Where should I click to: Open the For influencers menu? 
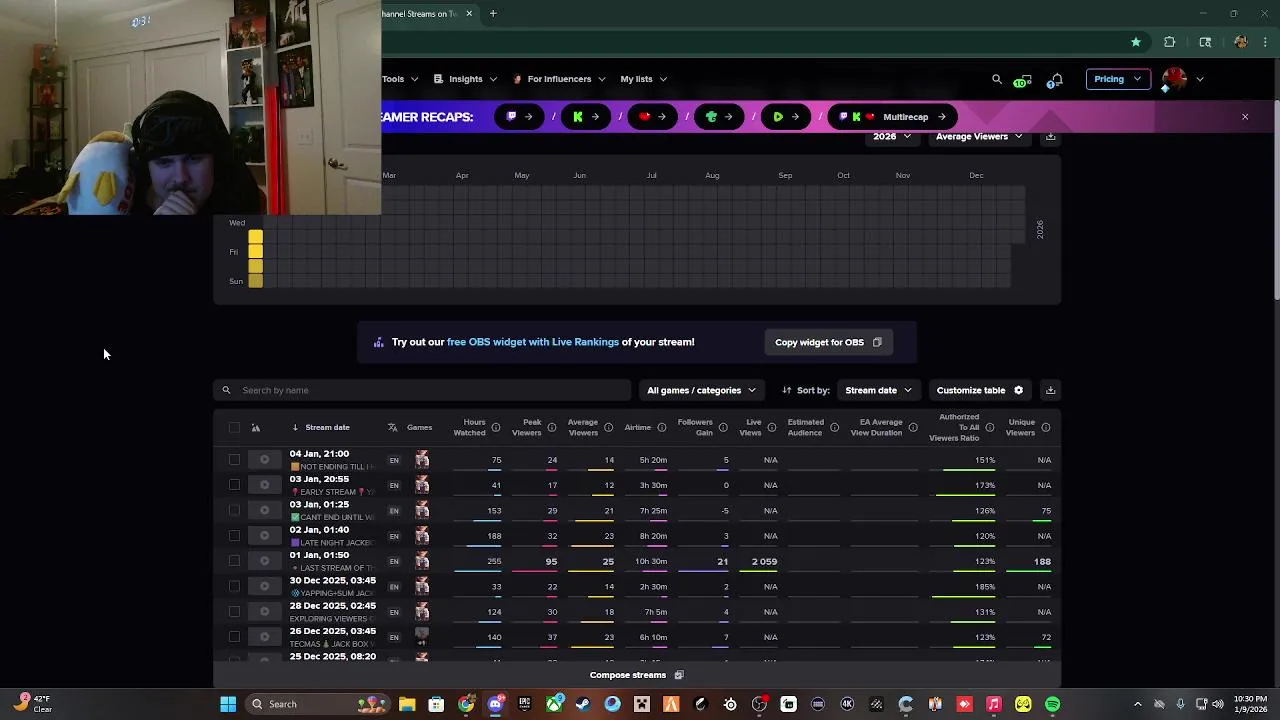click(559, 79)
